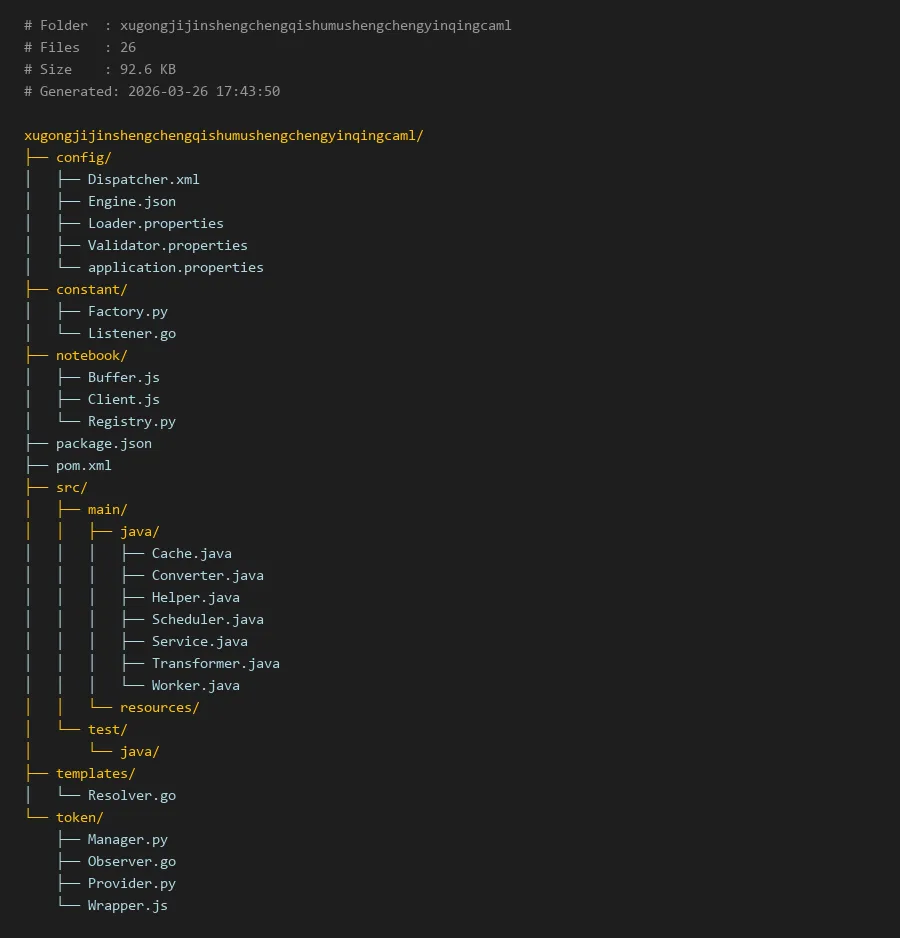Select the Transformer.java file
Viewport: 900px width, 938px height.
215,663
